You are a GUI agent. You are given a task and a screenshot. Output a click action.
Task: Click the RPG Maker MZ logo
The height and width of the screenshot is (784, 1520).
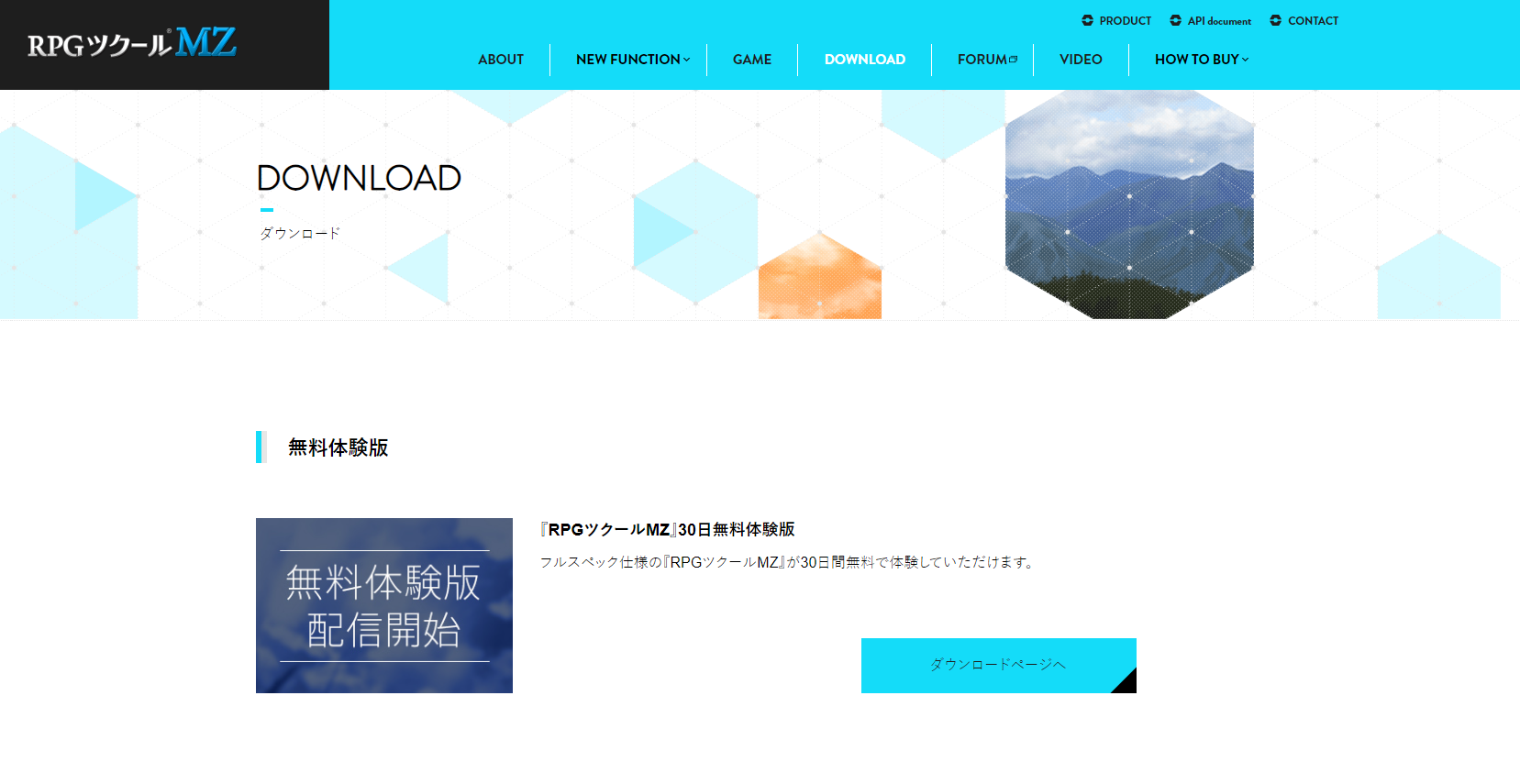(x=132, y=43)
